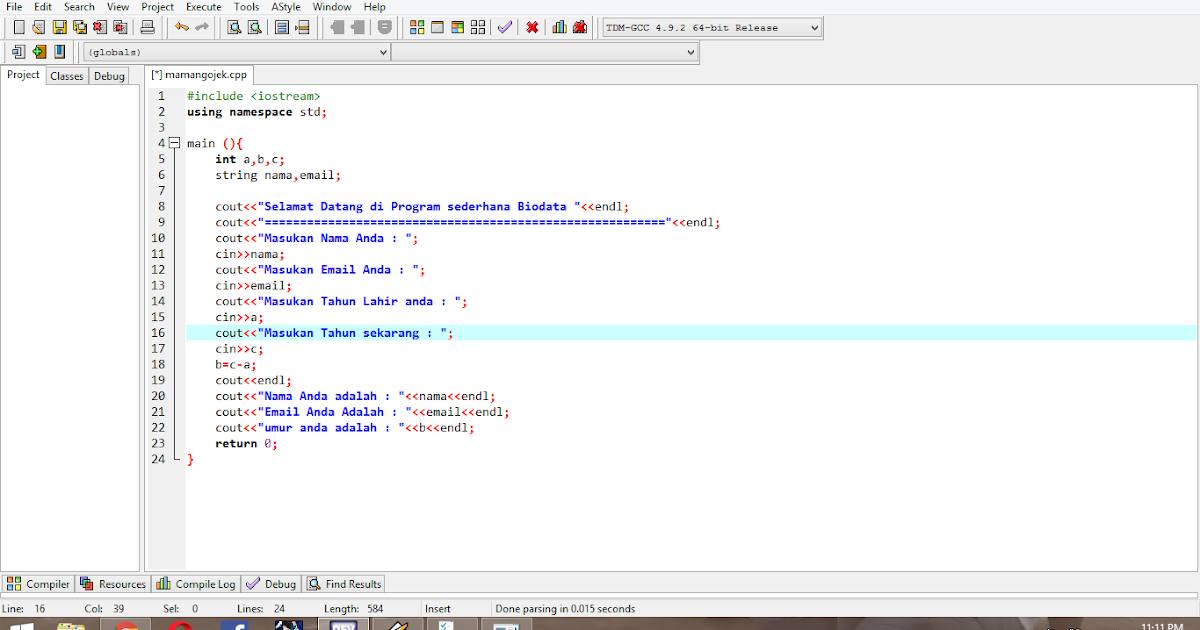Abort compilation using the red X icon
Viewport: 1200px width, 630px height.
532,27
